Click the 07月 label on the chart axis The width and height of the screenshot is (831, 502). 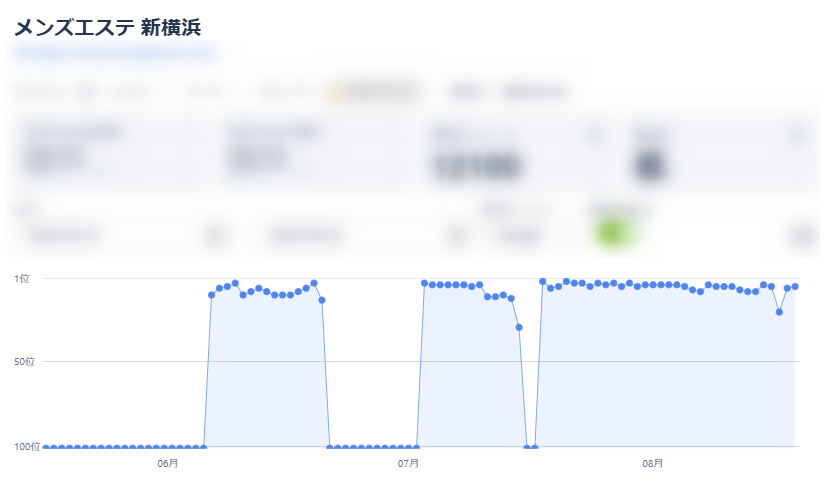(x=408, y=464)
